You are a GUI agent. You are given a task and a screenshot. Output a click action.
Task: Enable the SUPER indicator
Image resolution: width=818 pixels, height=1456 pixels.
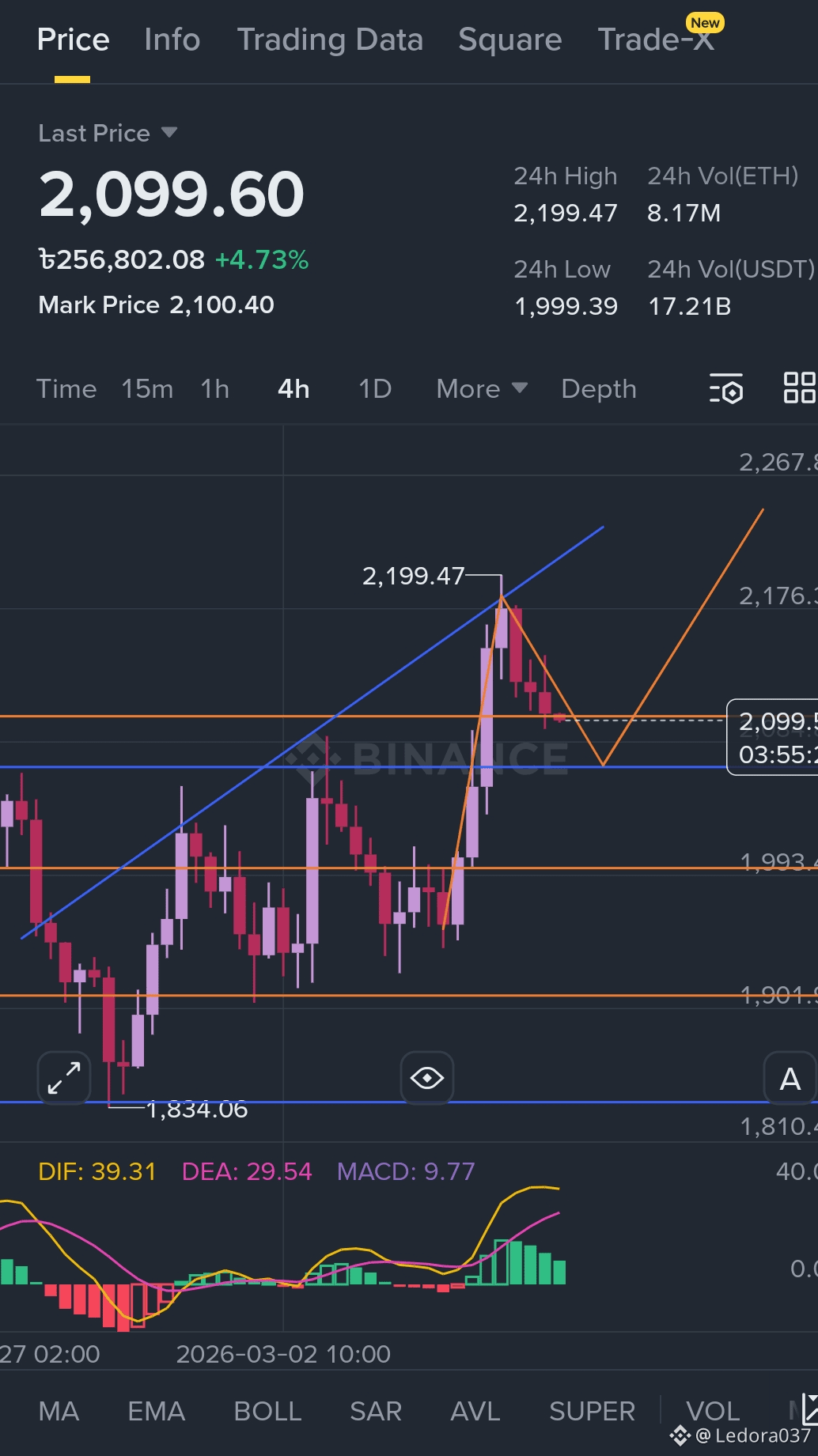pos(592,1410)
